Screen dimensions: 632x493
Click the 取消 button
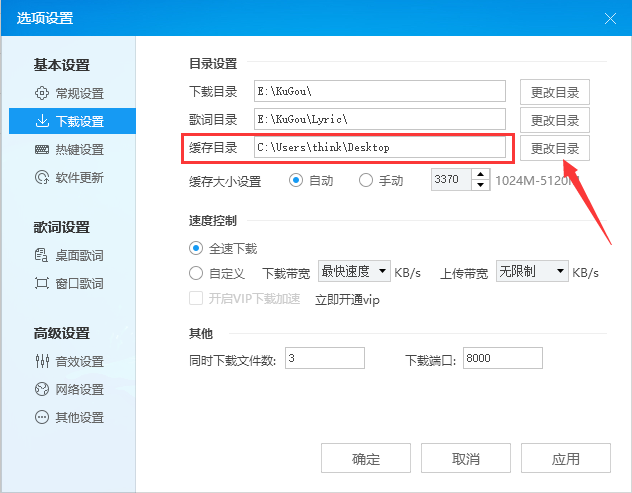[466, 458]
